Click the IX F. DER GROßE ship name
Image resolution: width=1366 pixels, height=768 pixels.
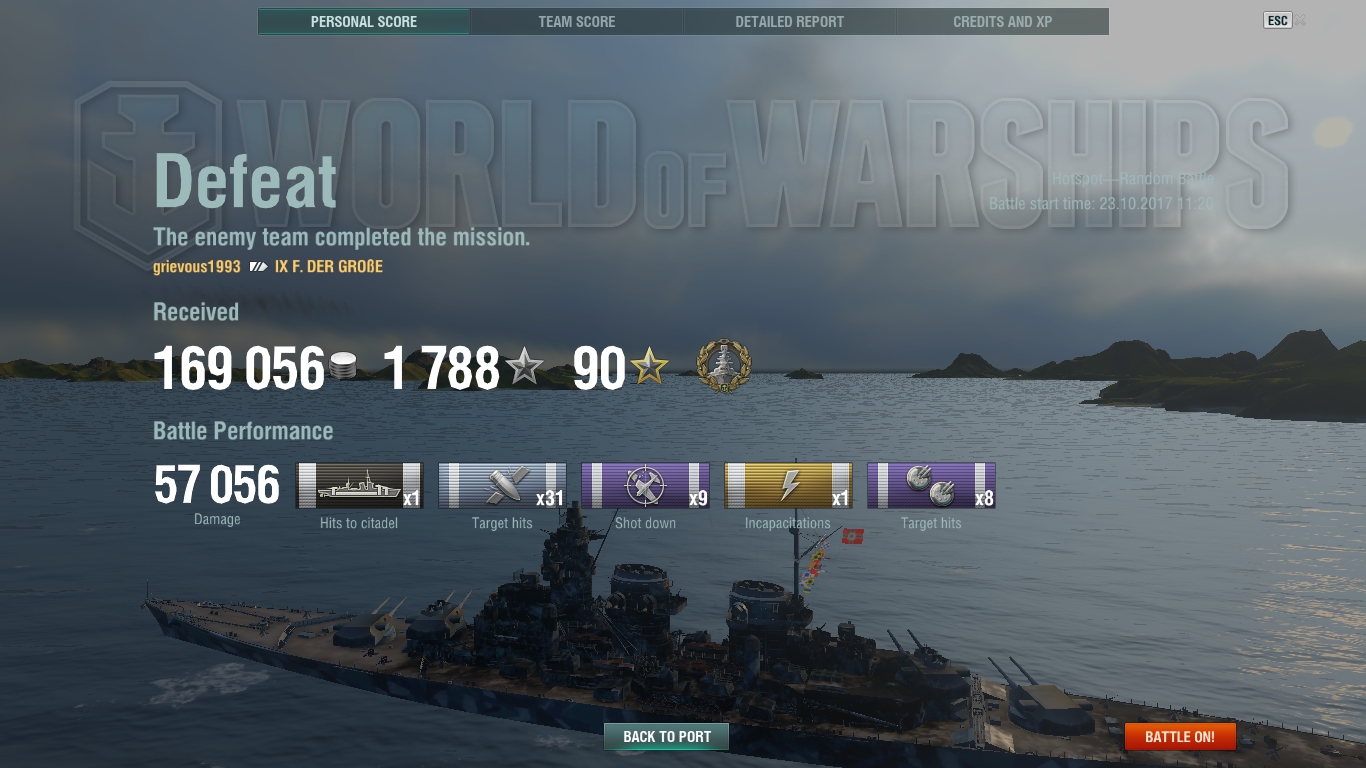(329, 267)
